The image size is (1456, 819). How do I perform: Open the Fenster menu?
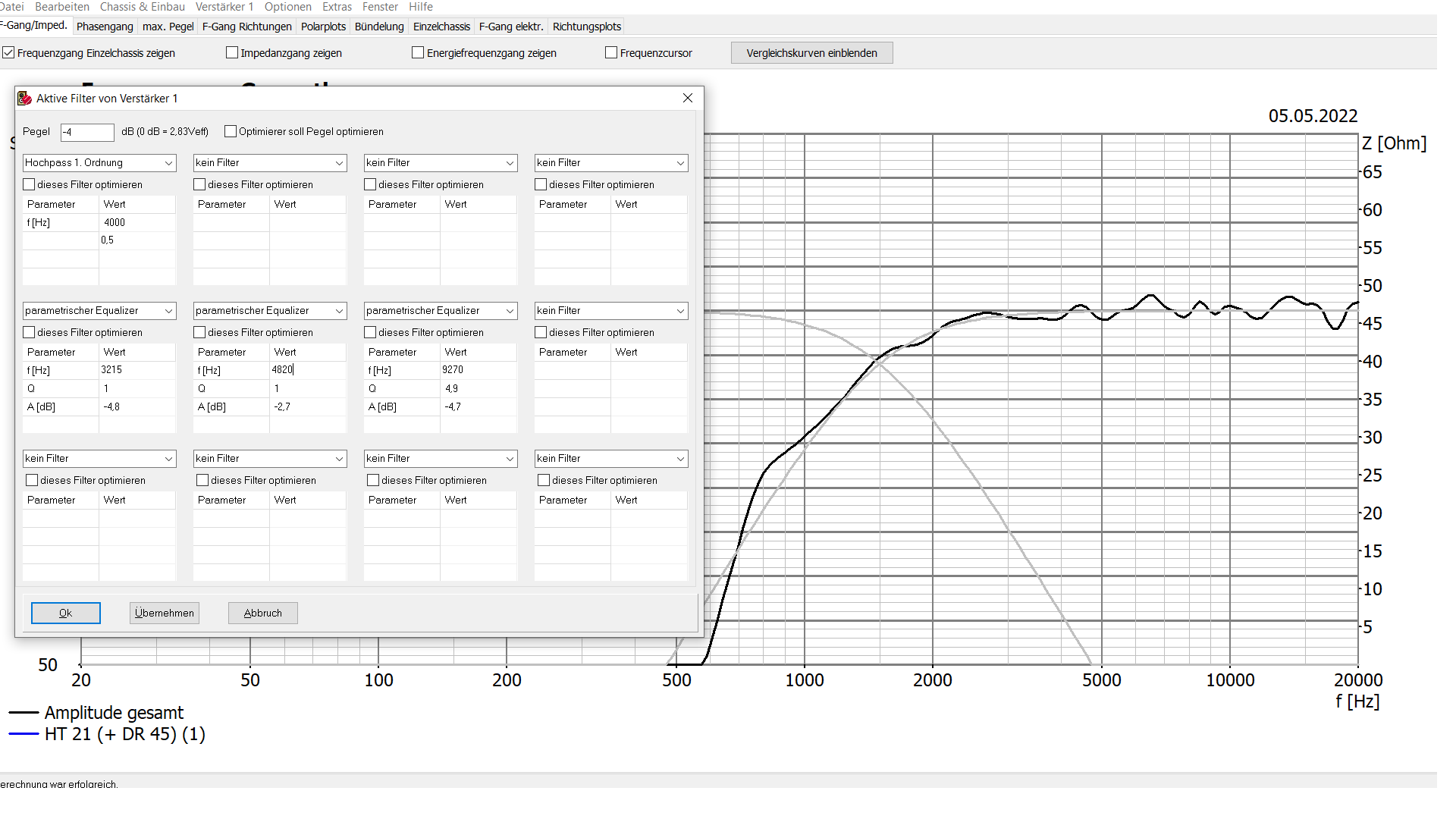(x=381, y=7)
